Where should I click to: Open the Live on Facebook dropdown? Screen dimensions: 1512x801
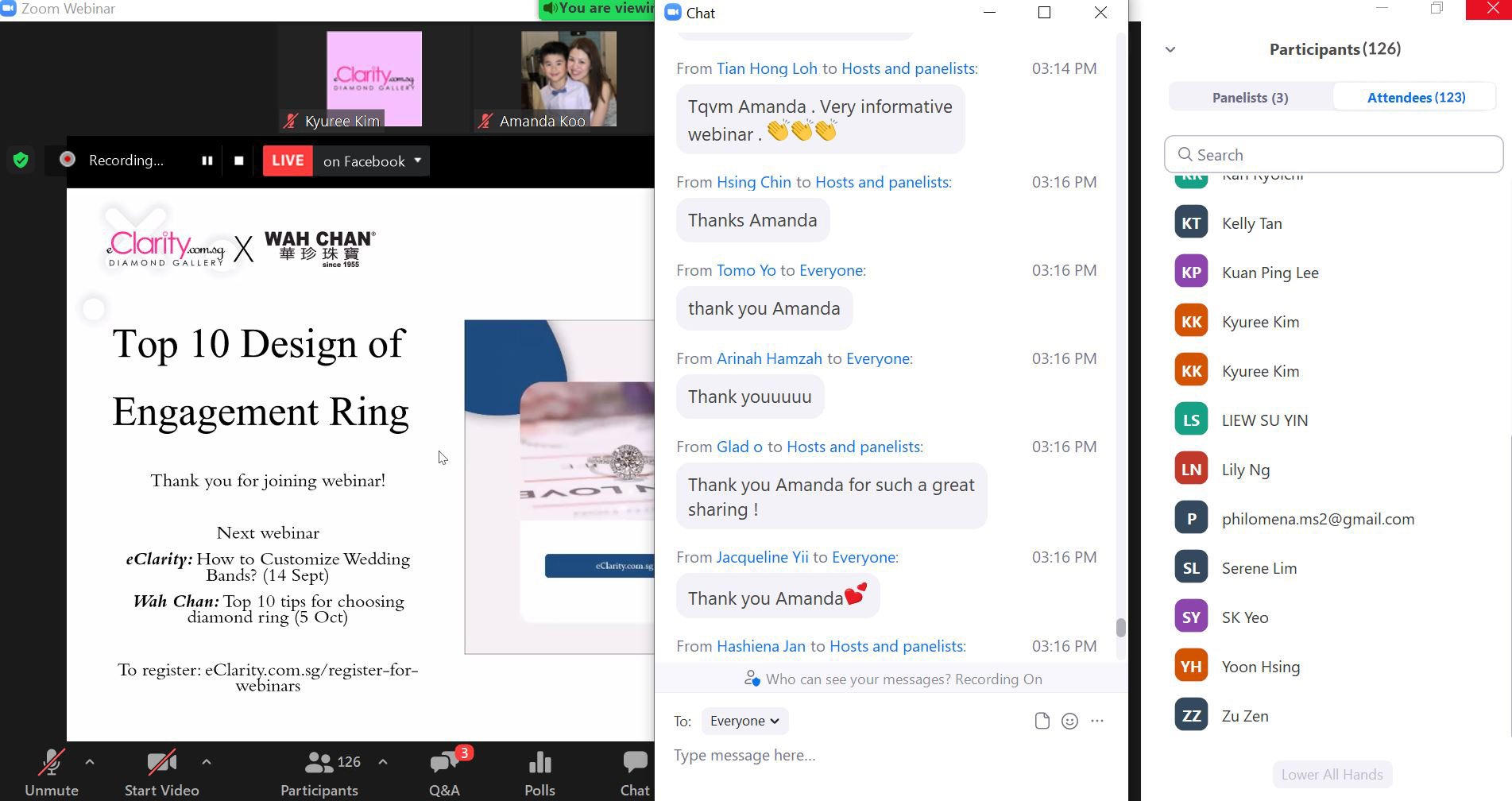point(417,161)
